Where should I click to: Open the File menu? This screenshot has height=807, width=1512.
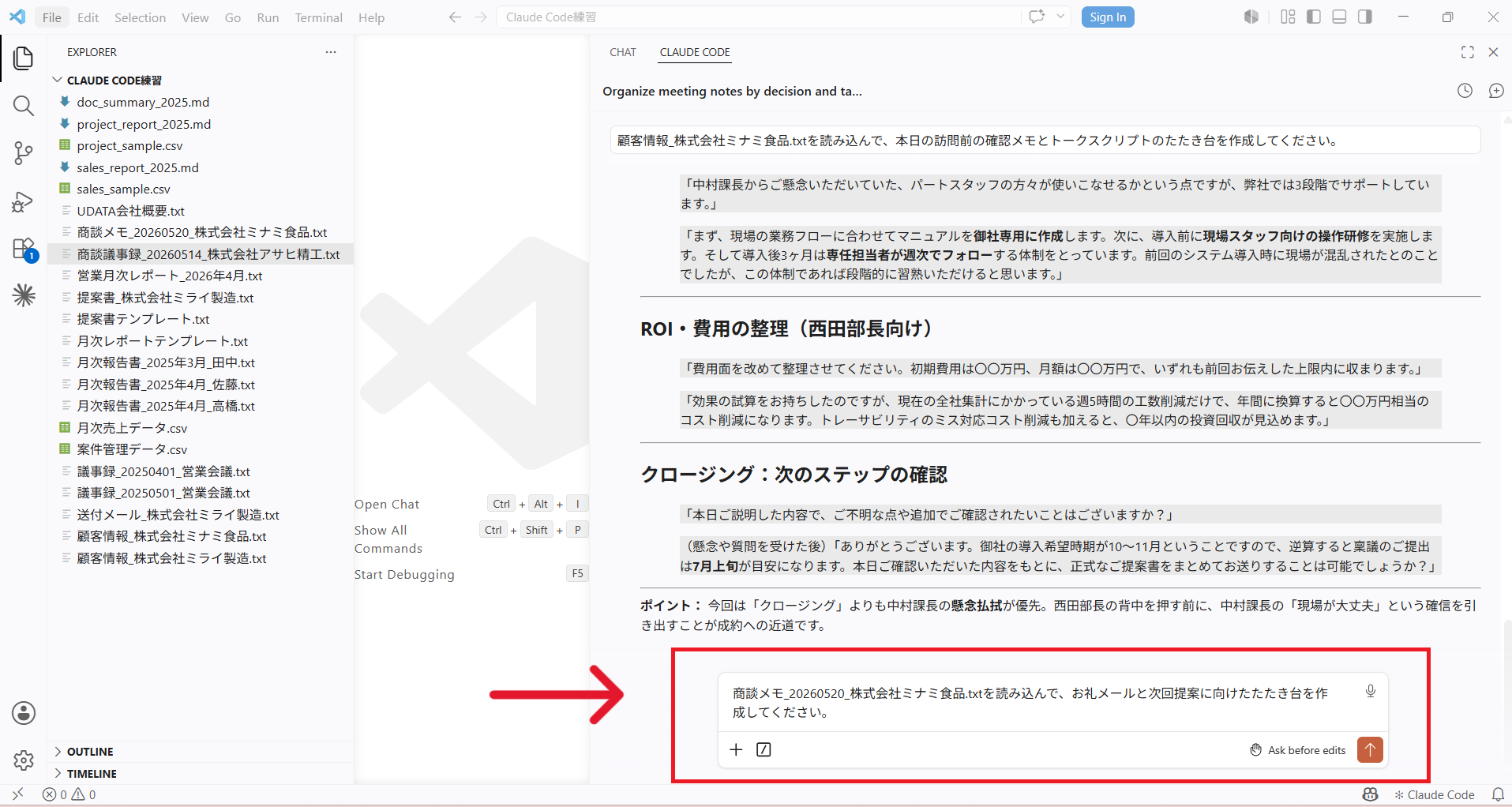(x=52, y=17)
